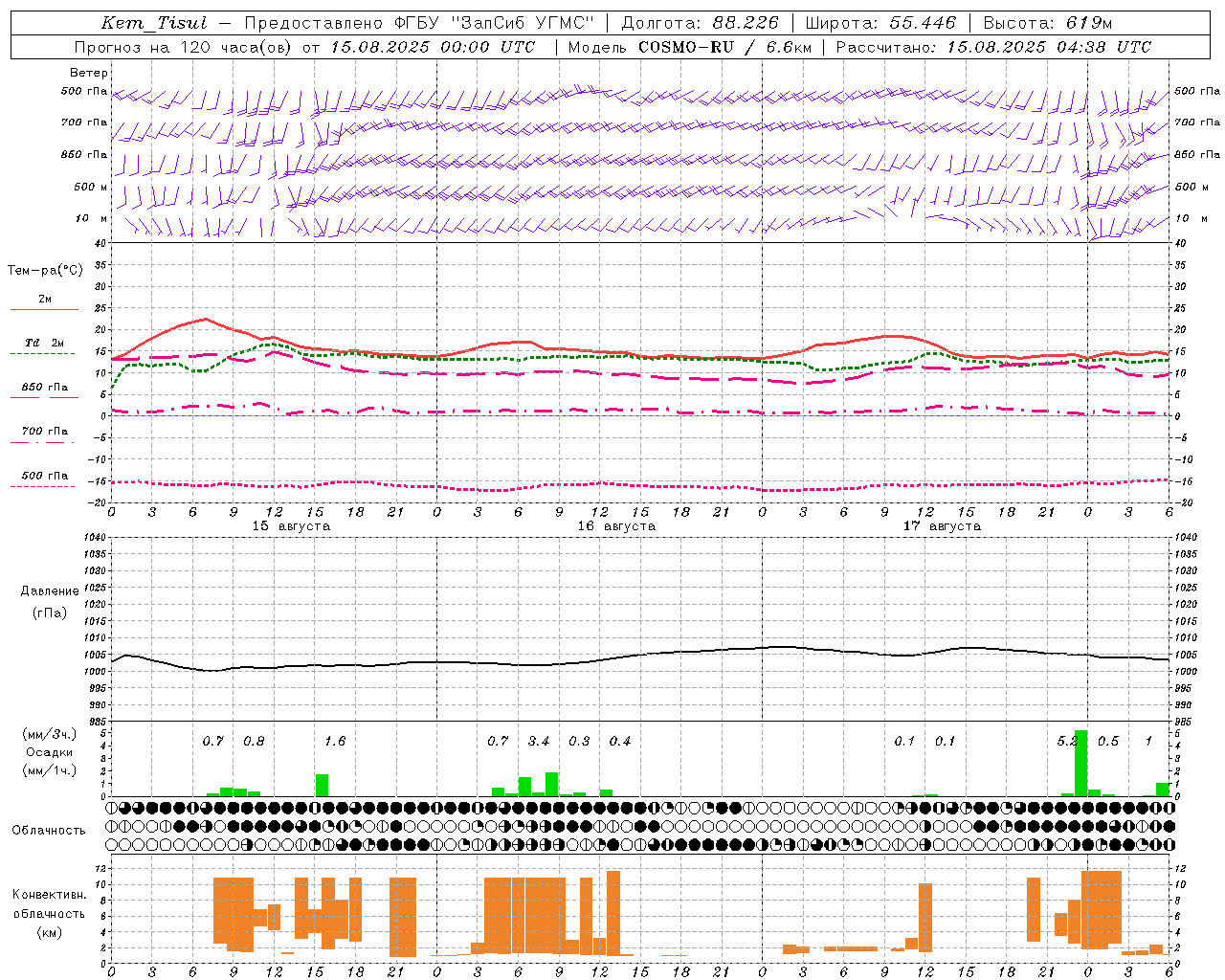1225x980 pixels.
Task: Click the precipitation total value 0.4
Action: pyautogui.click(x=620, y=742)
